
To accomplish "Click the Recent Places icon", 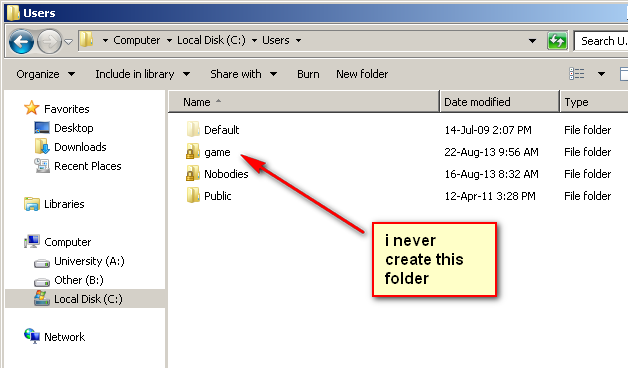I will (x=42, y=165).
